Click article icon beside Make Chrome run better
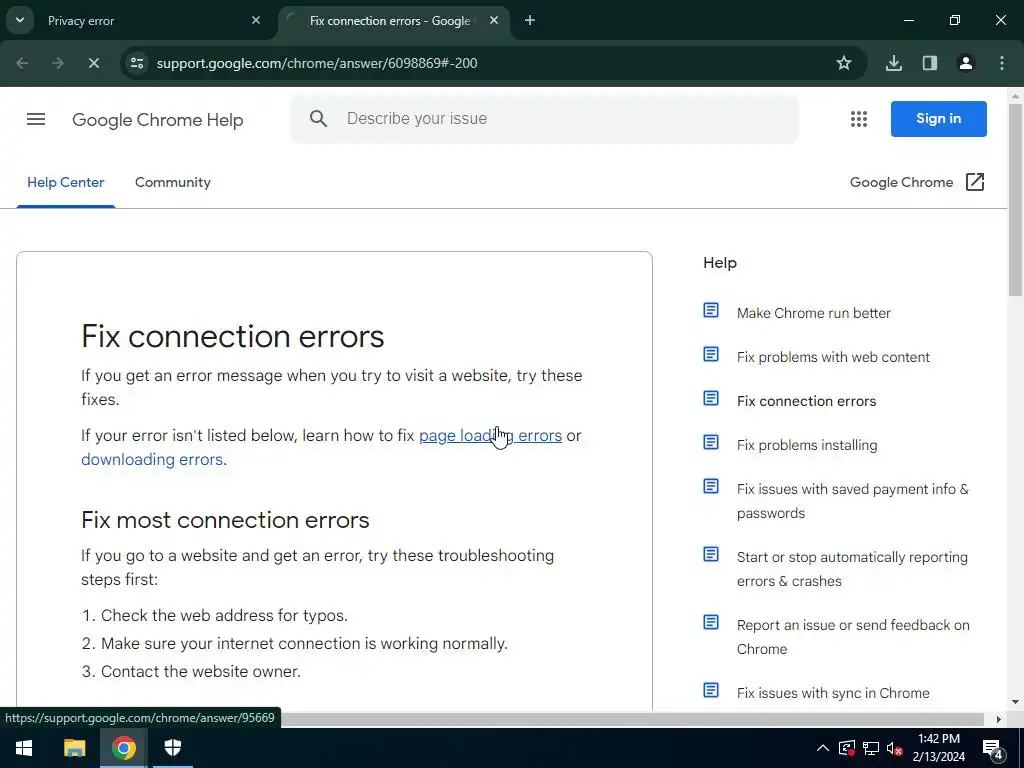 [711, 310]
